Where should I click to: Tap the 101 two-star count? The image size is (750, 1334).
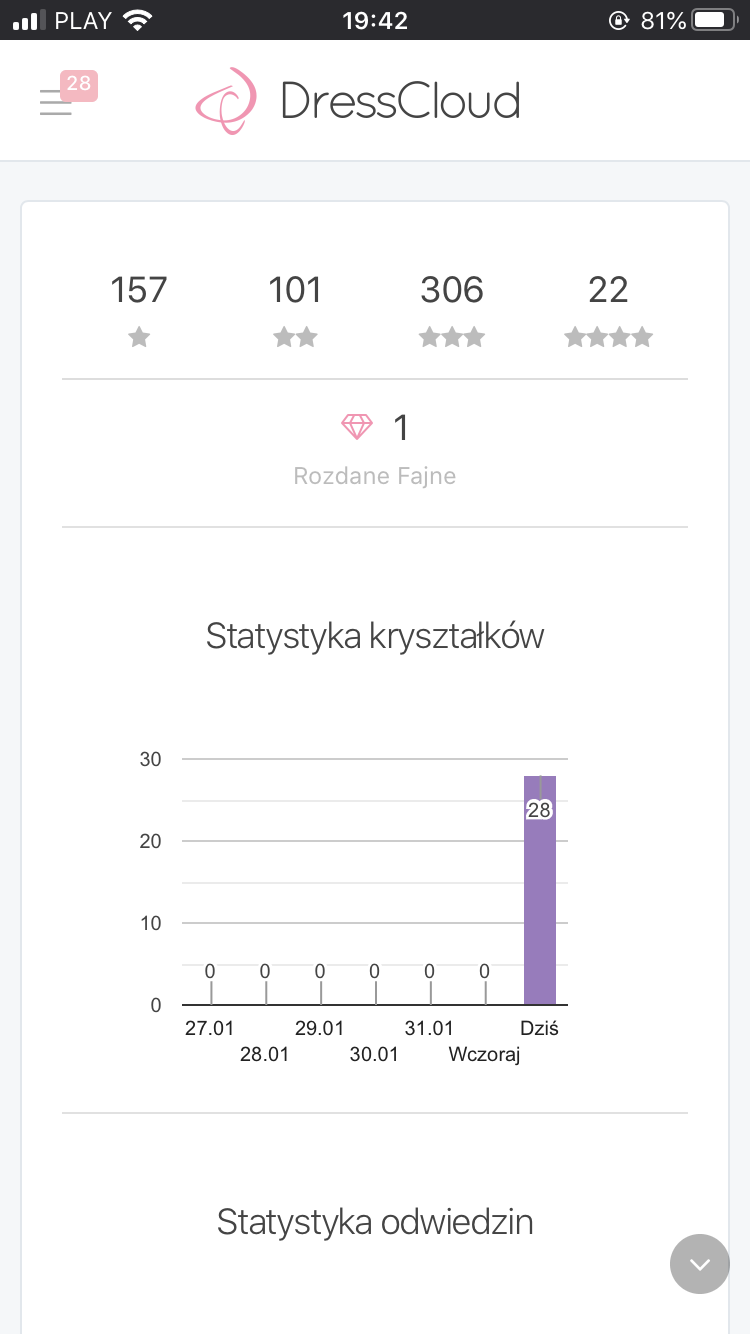pos(295,290)
